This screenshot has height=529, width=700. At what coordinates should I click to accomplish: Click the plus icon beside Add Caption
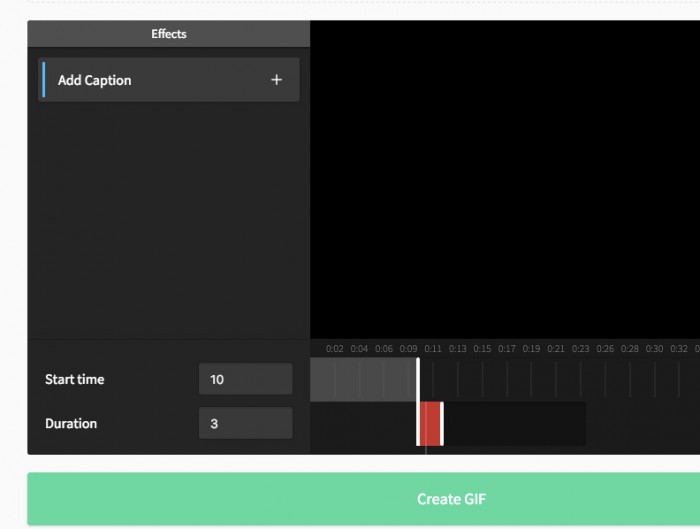tap(276, 80)
